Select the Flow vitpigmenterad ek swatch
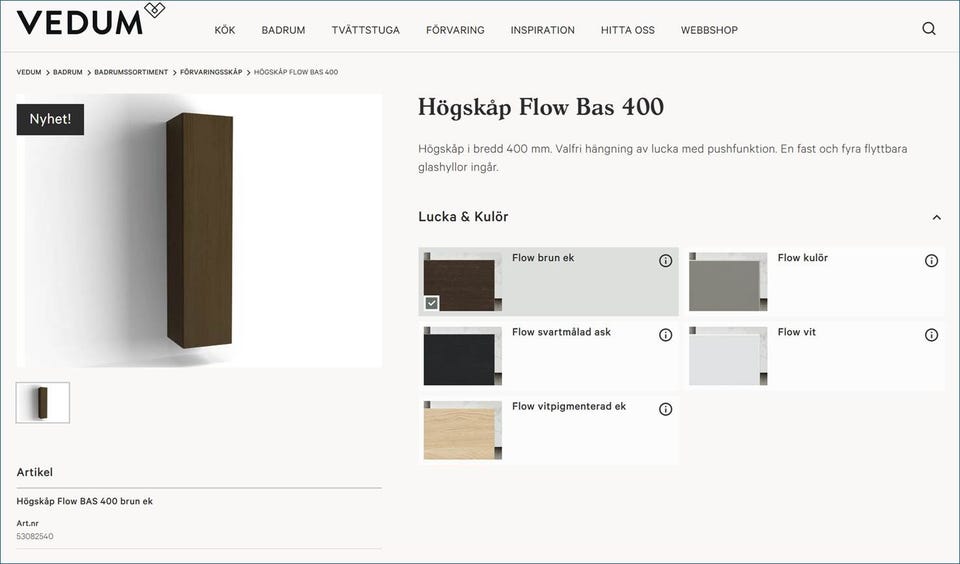960x564 pixels. coord(463,430)
